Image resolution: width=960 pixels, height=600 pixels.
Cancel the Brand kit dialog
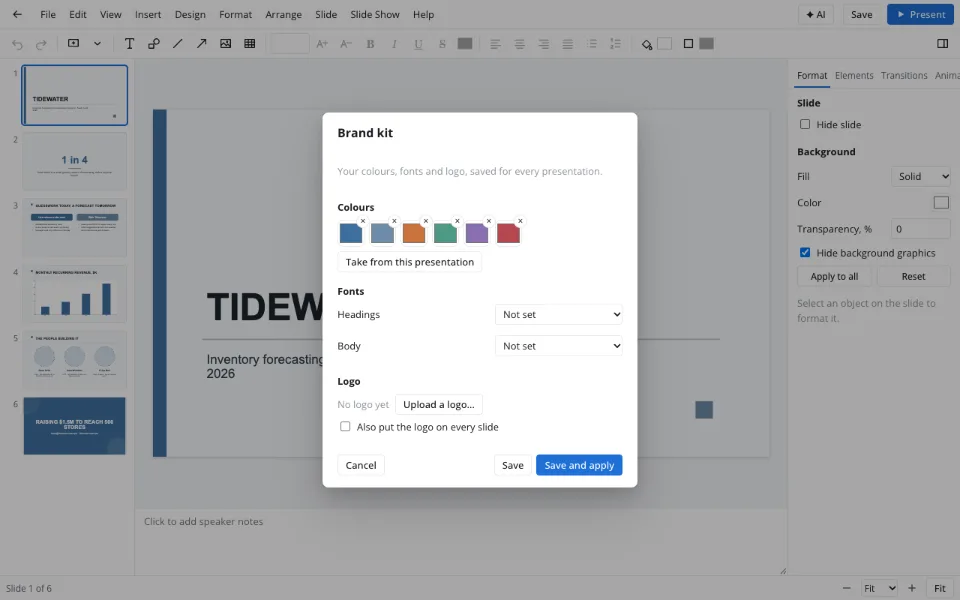361,465
